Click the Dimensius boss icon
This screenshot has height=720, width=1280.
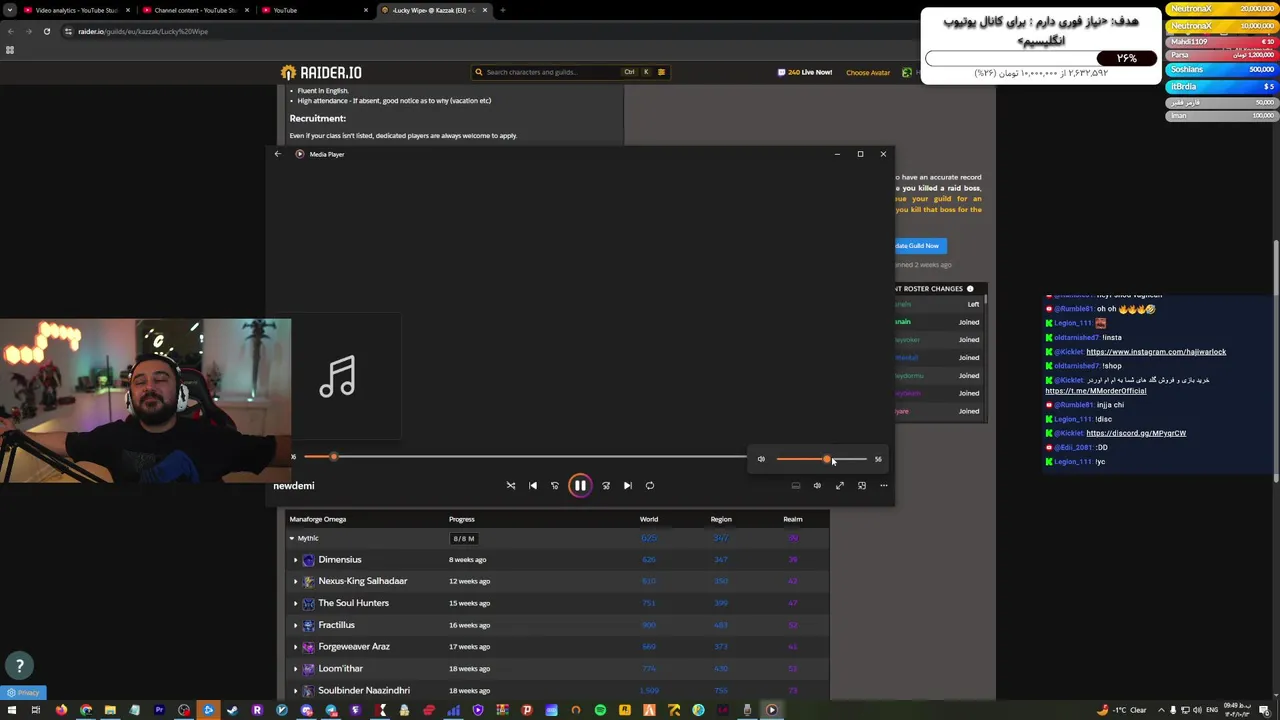(308, 560)
